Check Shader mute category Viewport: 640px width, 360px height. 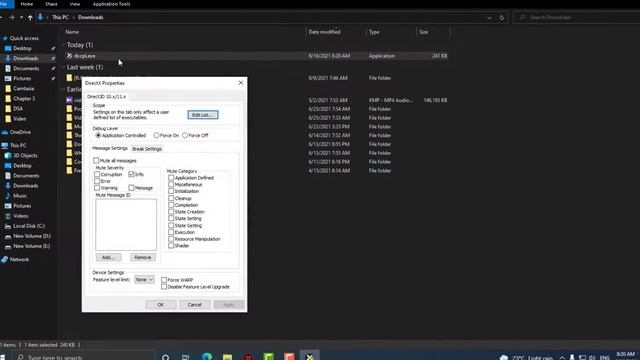[x=171, y=246]
